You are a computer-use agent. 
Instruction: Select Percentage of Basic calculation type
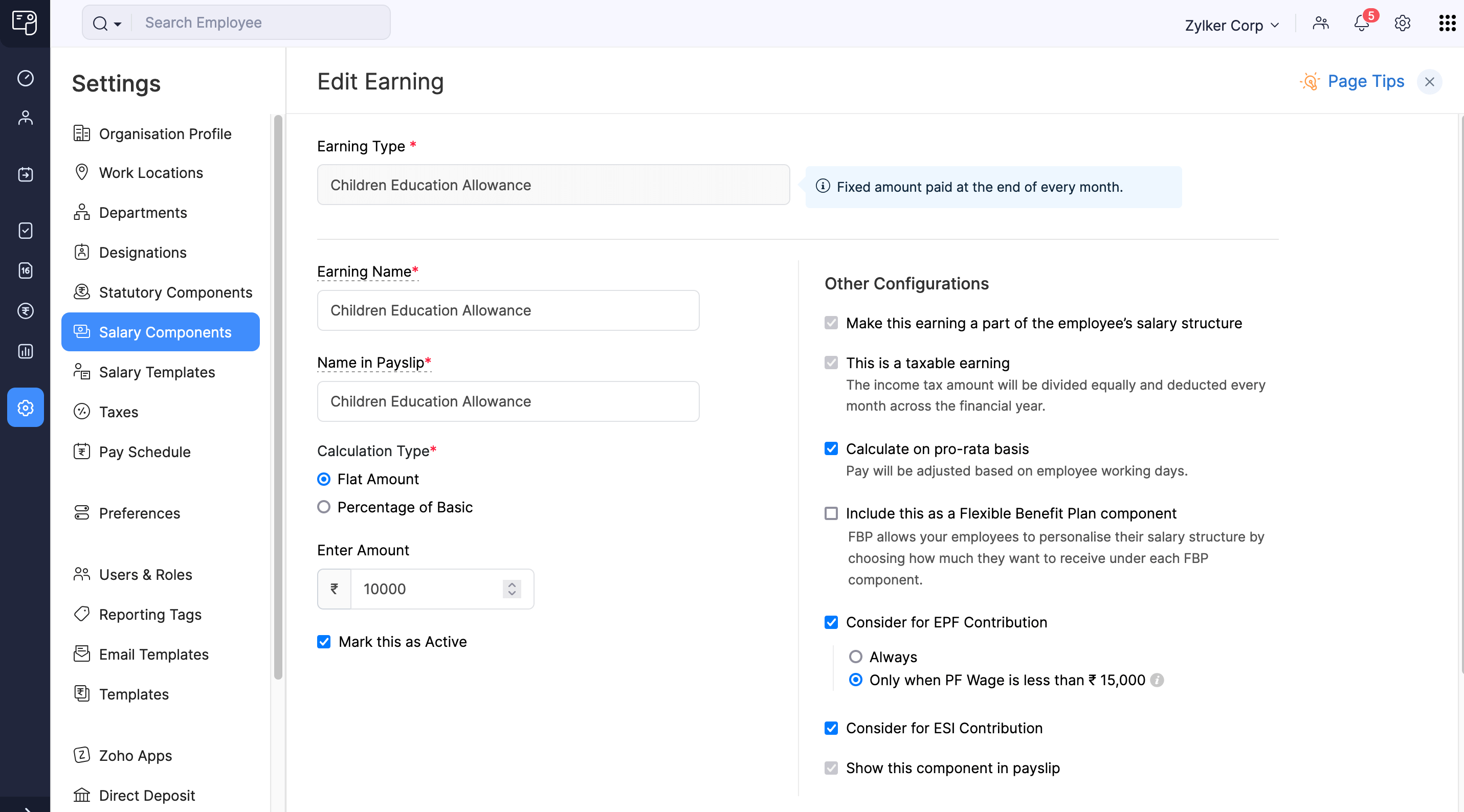coord(324,507)
